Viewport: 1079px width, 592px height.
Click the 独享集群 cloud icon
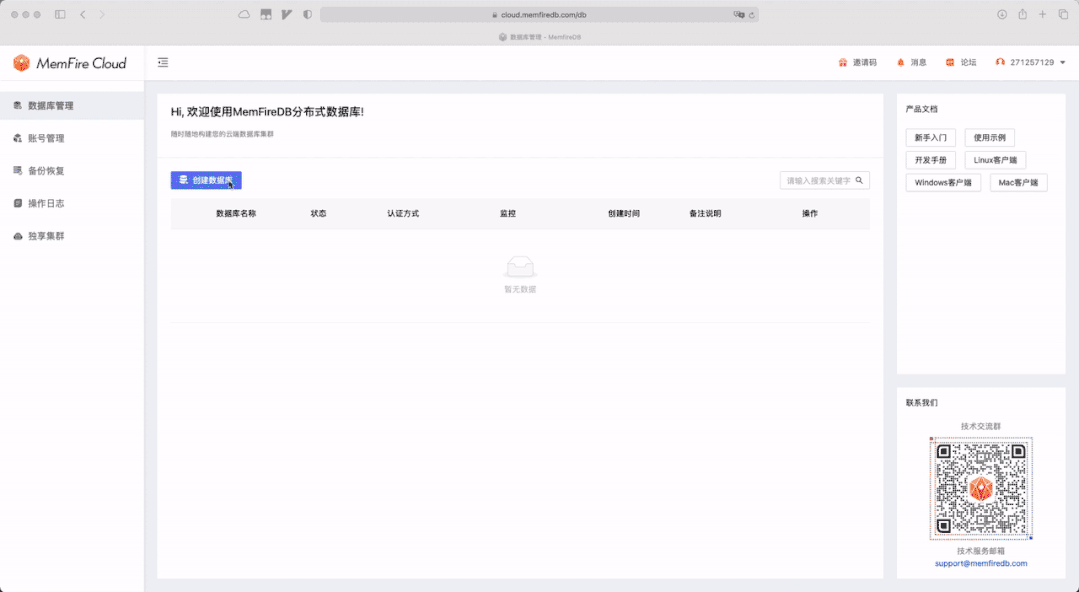pos(18,236)
